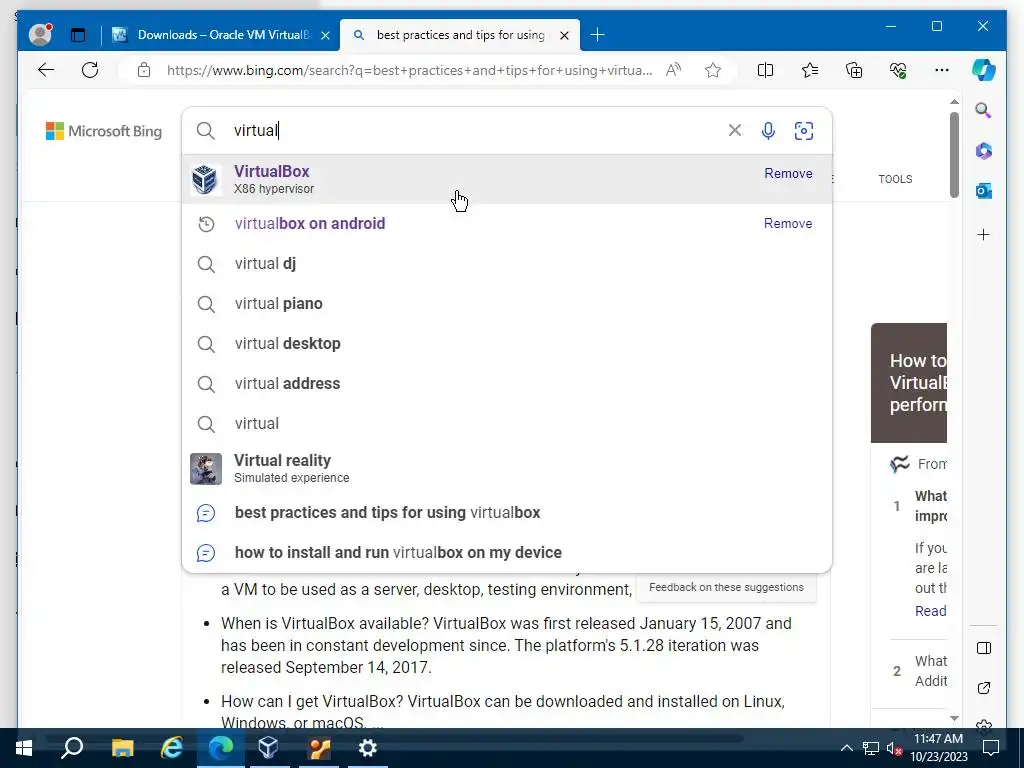Refresh the current page
This screenshot has height=768, width=1024.
click(x=90, y=70)
